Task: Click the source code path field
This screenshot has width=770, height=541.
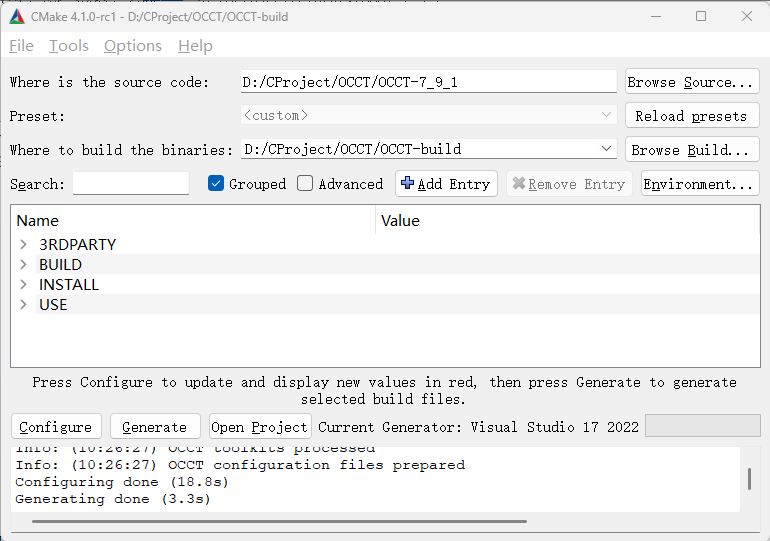Action: click(x=428, y=81)
